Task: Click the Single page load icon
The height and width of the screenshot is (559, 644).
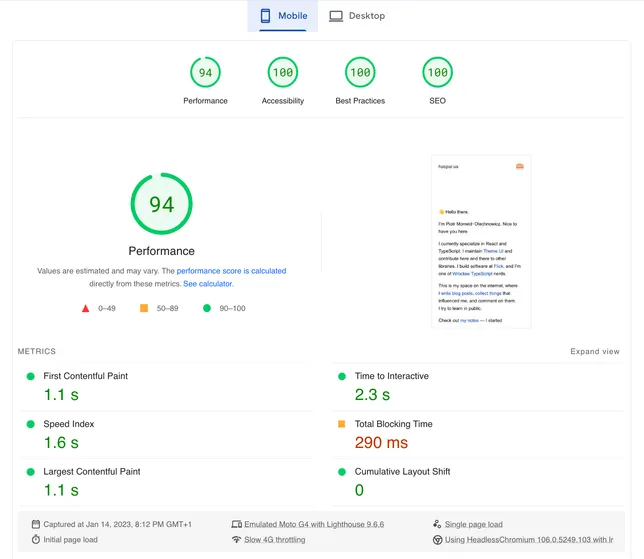Action: 437,524
